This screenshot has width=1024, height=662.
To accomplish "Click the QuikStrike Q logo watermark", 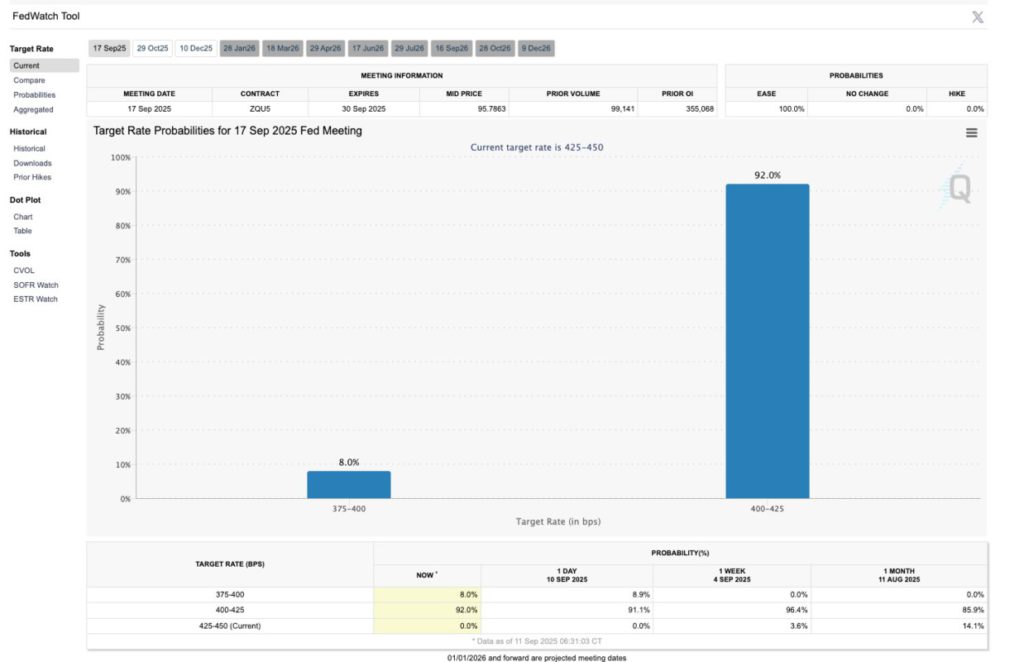I will point(958,188).
